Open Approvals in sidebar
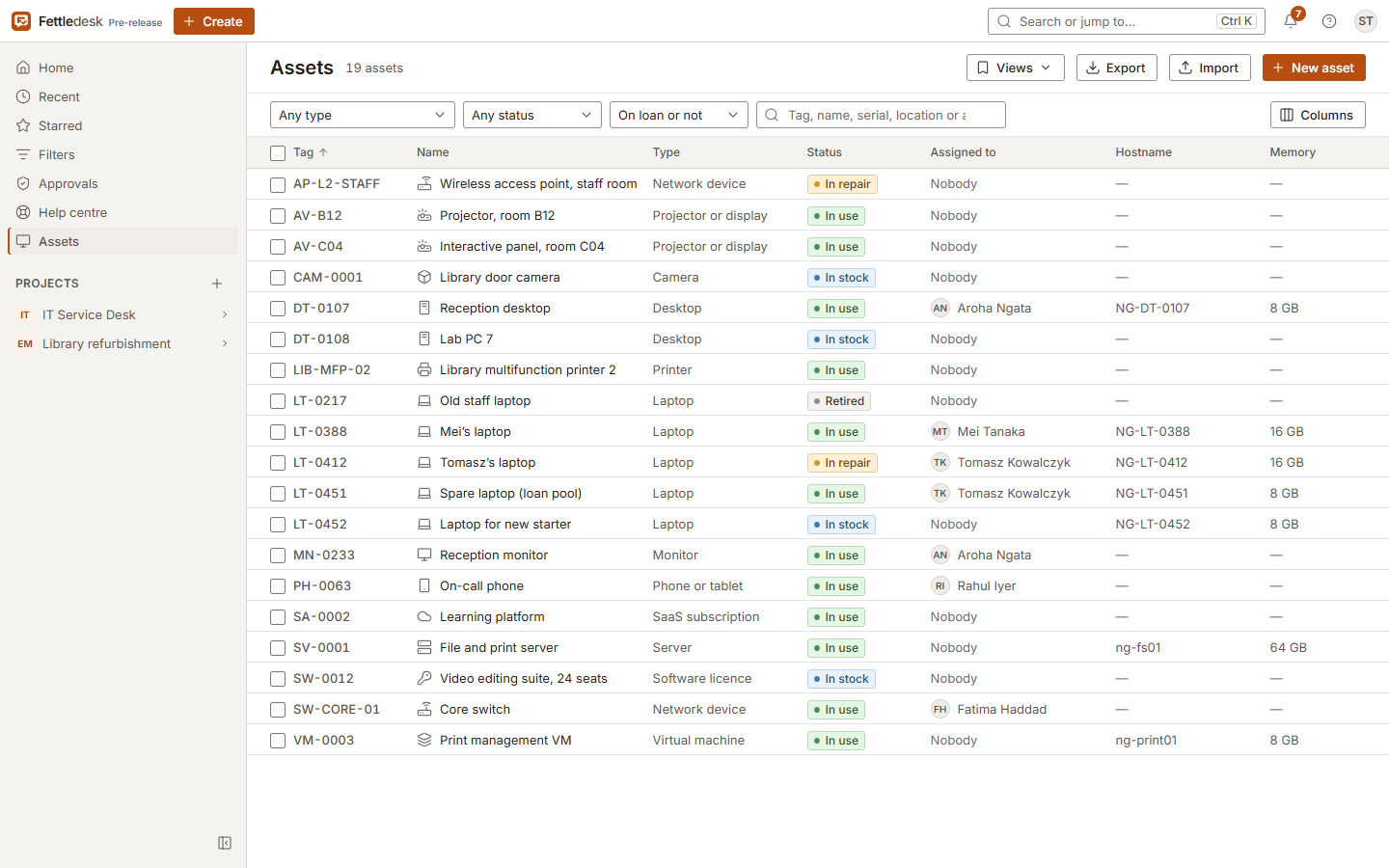 click(x=123, y=183)
